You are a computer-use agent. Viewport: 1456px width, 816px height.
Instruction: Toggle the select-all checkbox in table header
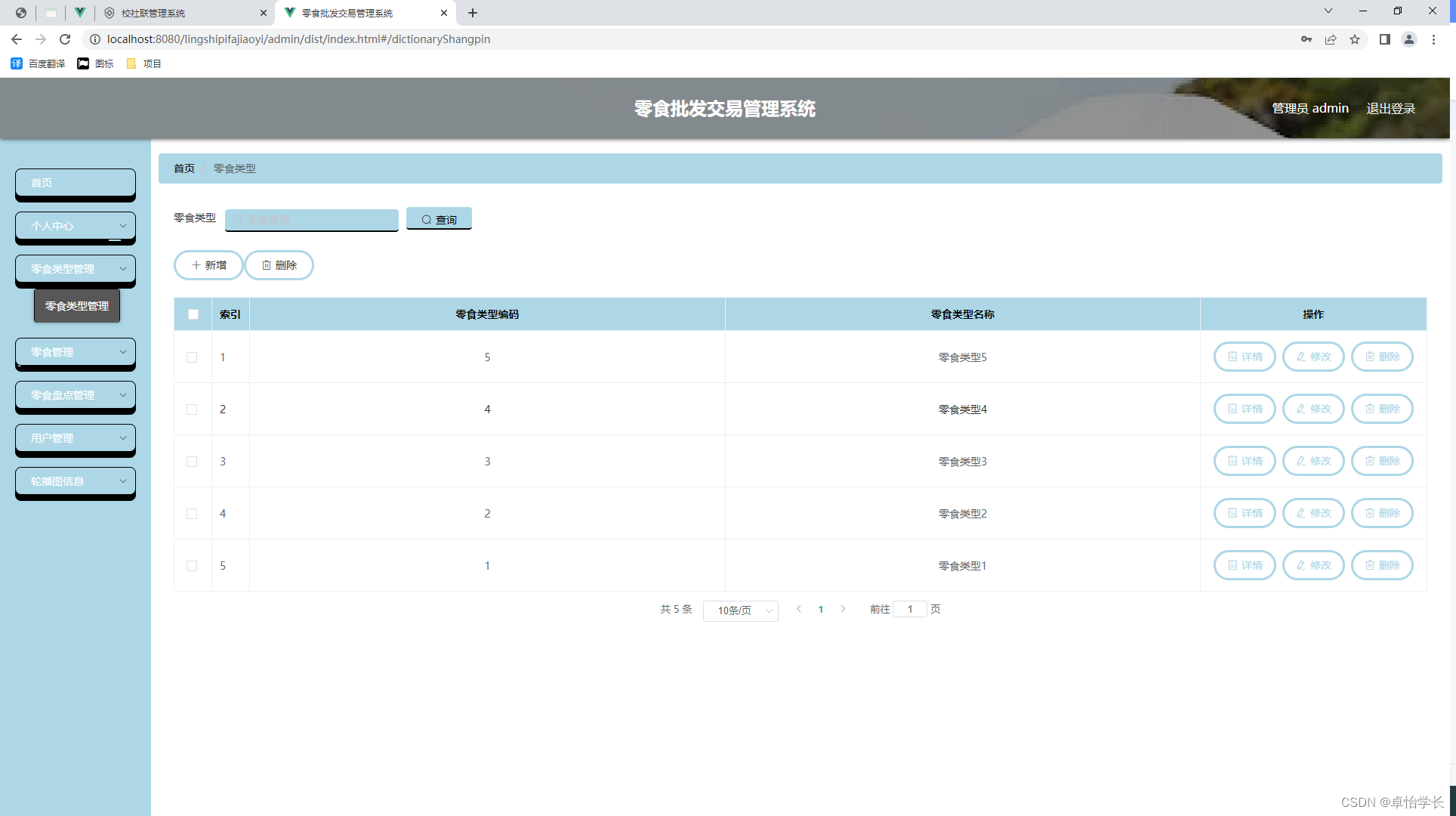pyautogui.click(x=193, y=314)
